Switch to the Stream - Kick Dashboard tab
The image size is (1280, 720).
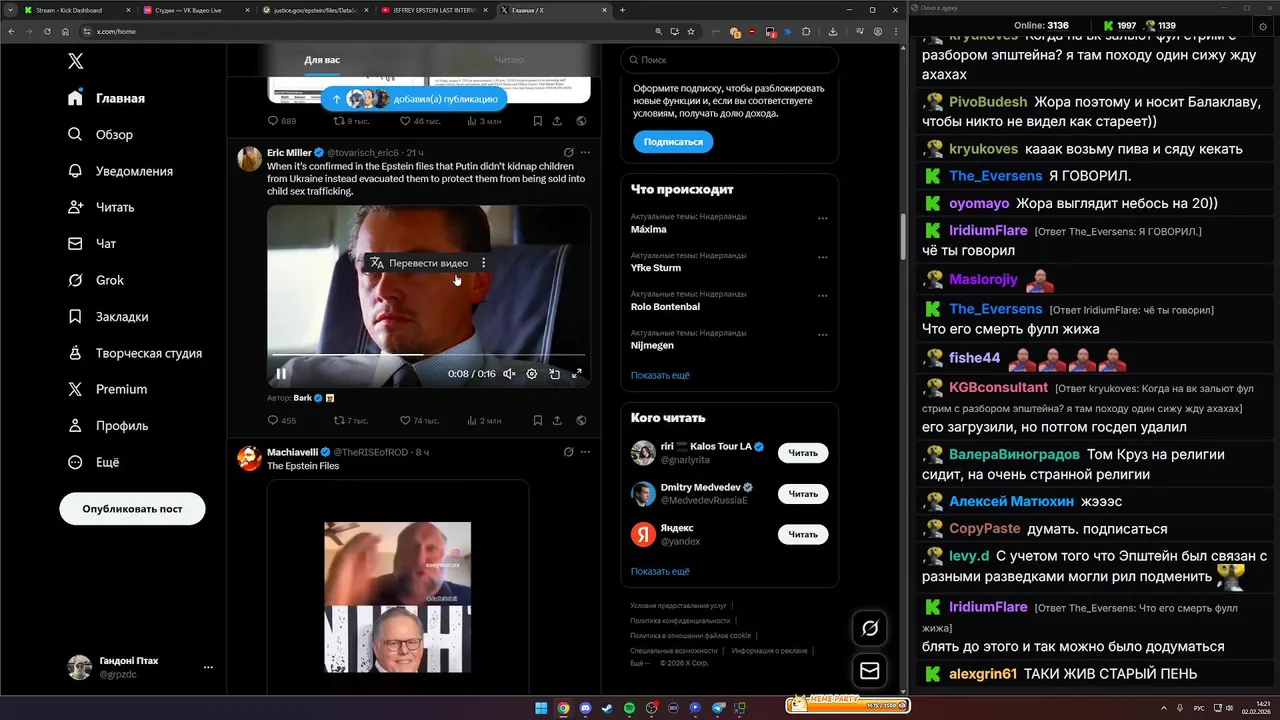coord(77,10)
